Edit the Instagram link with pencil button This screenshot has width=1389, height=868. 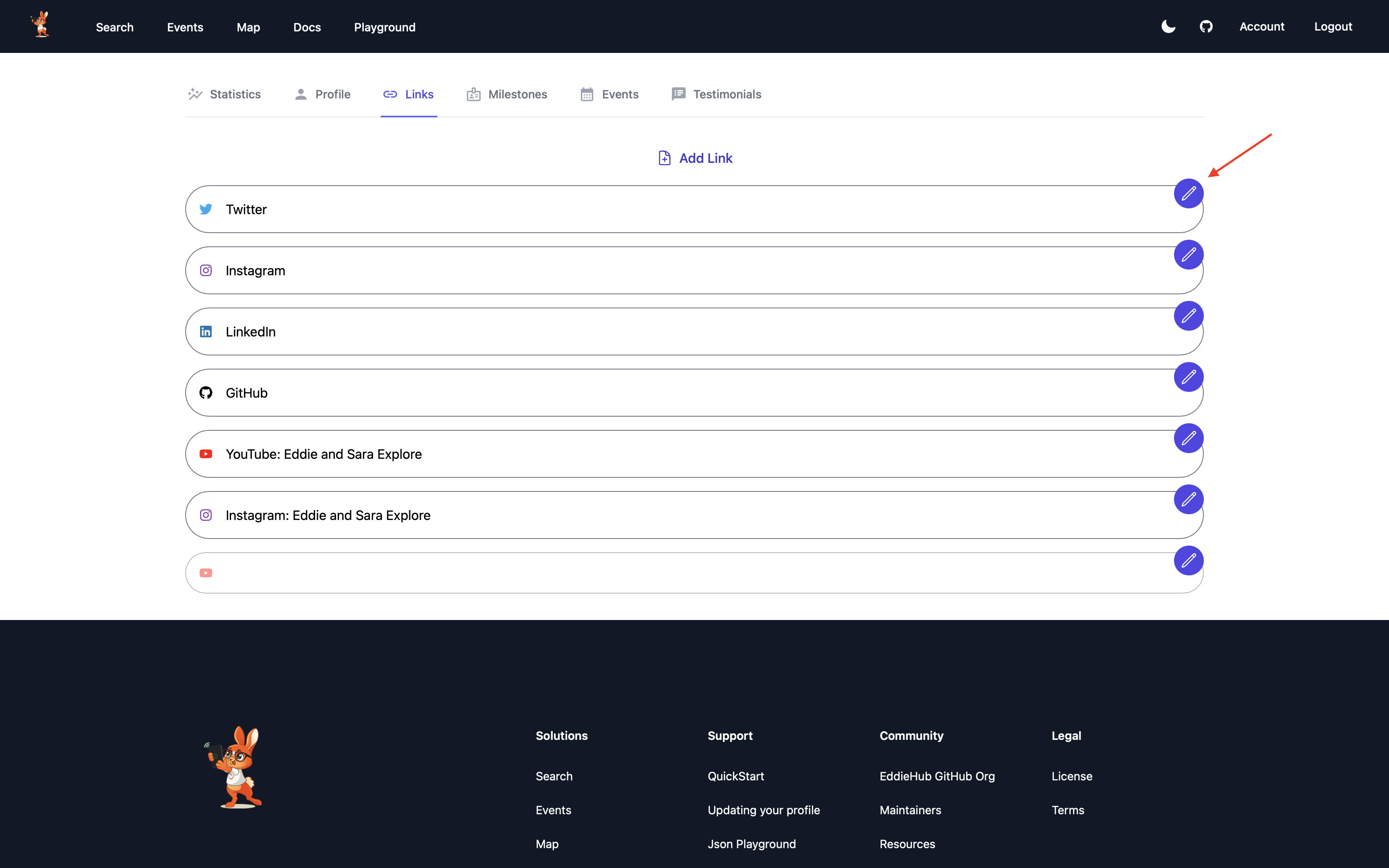click(x=1189, y=254)
